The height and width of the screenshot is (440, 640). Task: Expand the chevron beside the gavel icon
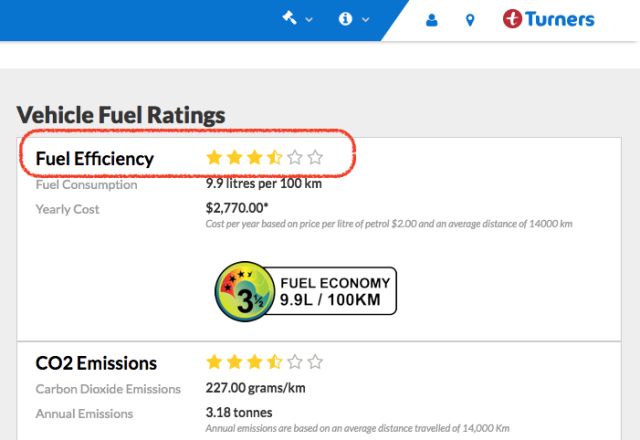309,19
